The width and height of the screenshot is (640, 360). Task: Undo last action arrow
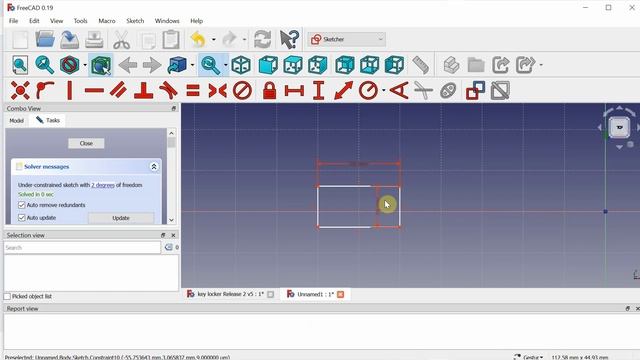tap(198, 40)
